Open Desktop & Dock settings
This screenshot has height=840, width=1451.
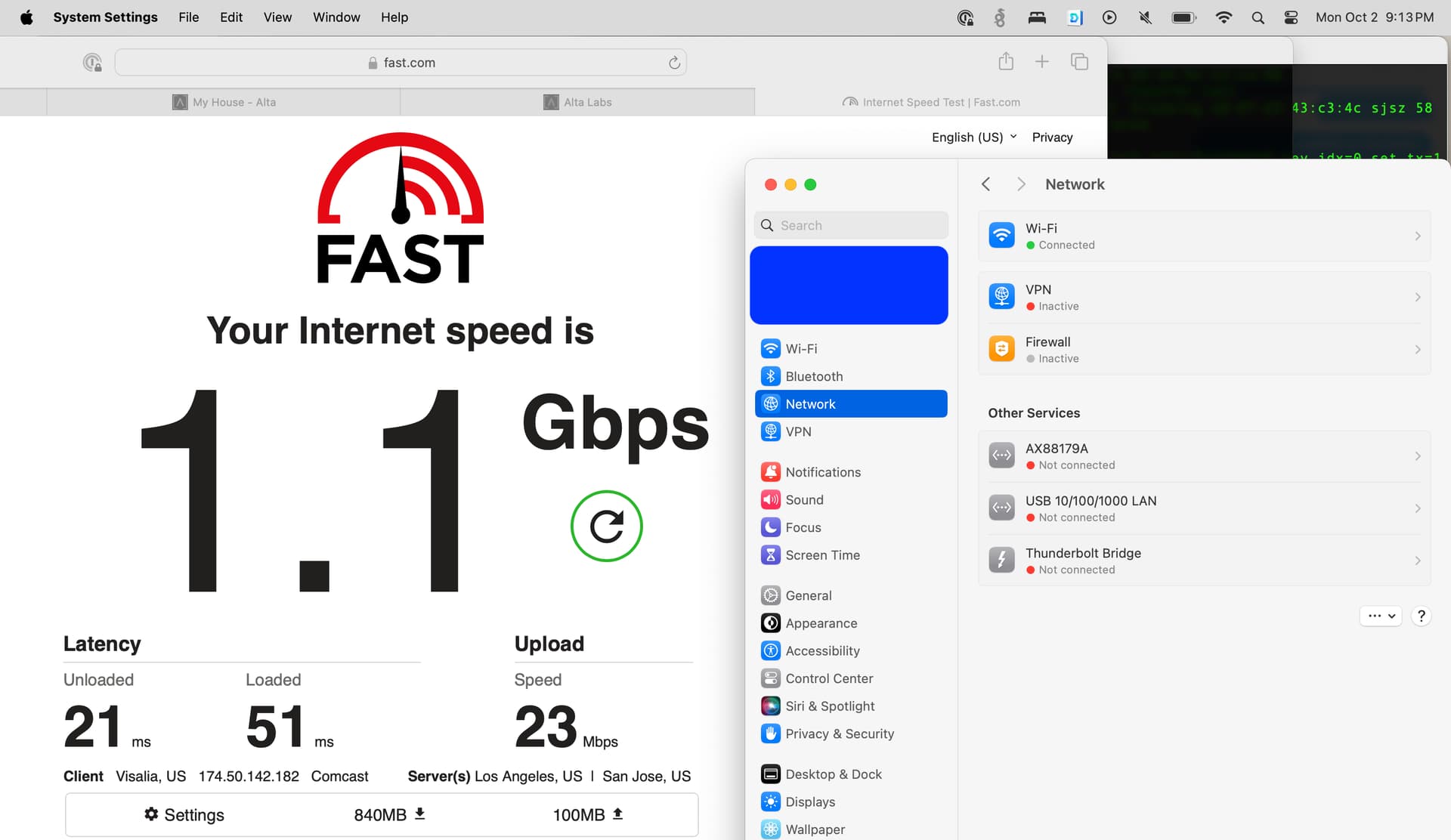pyautogui.click(x=851, y=774)
